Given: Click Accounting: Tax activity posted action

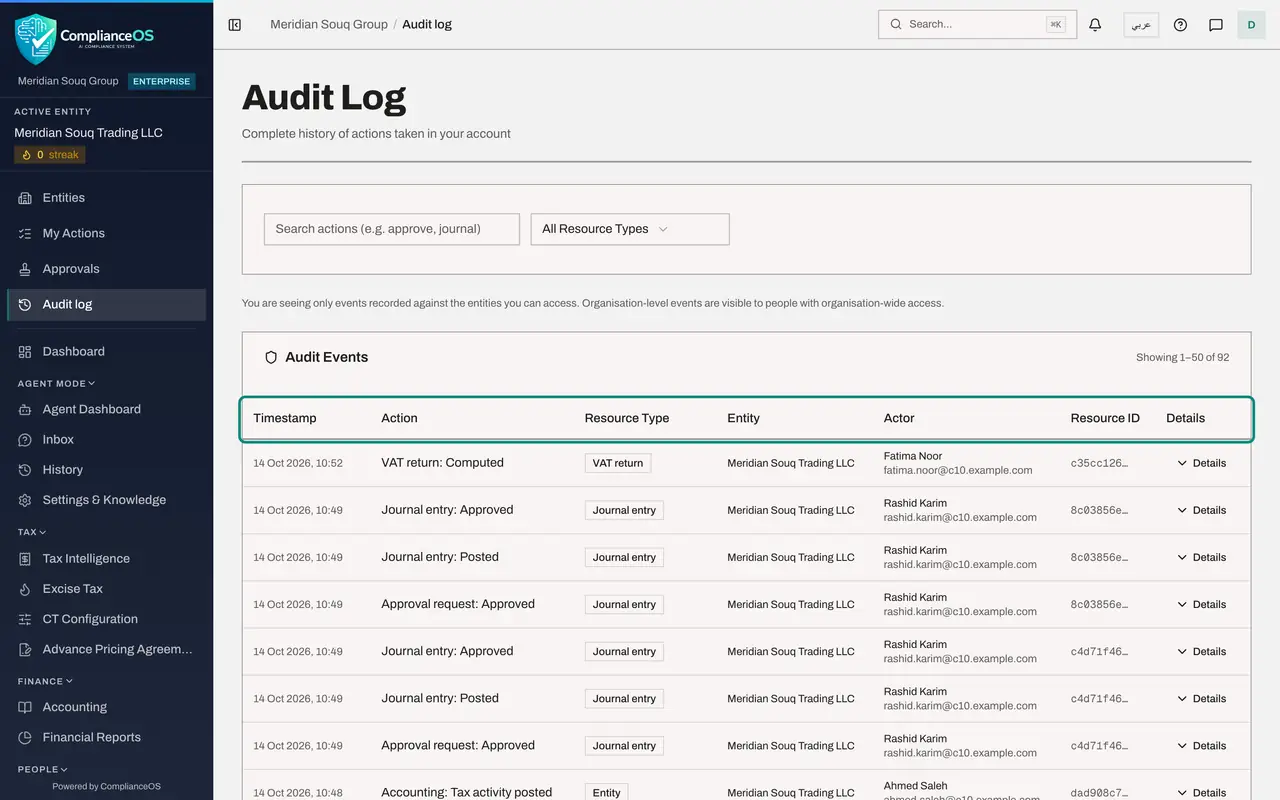Looking at the screenshot, I should [466, 792].
